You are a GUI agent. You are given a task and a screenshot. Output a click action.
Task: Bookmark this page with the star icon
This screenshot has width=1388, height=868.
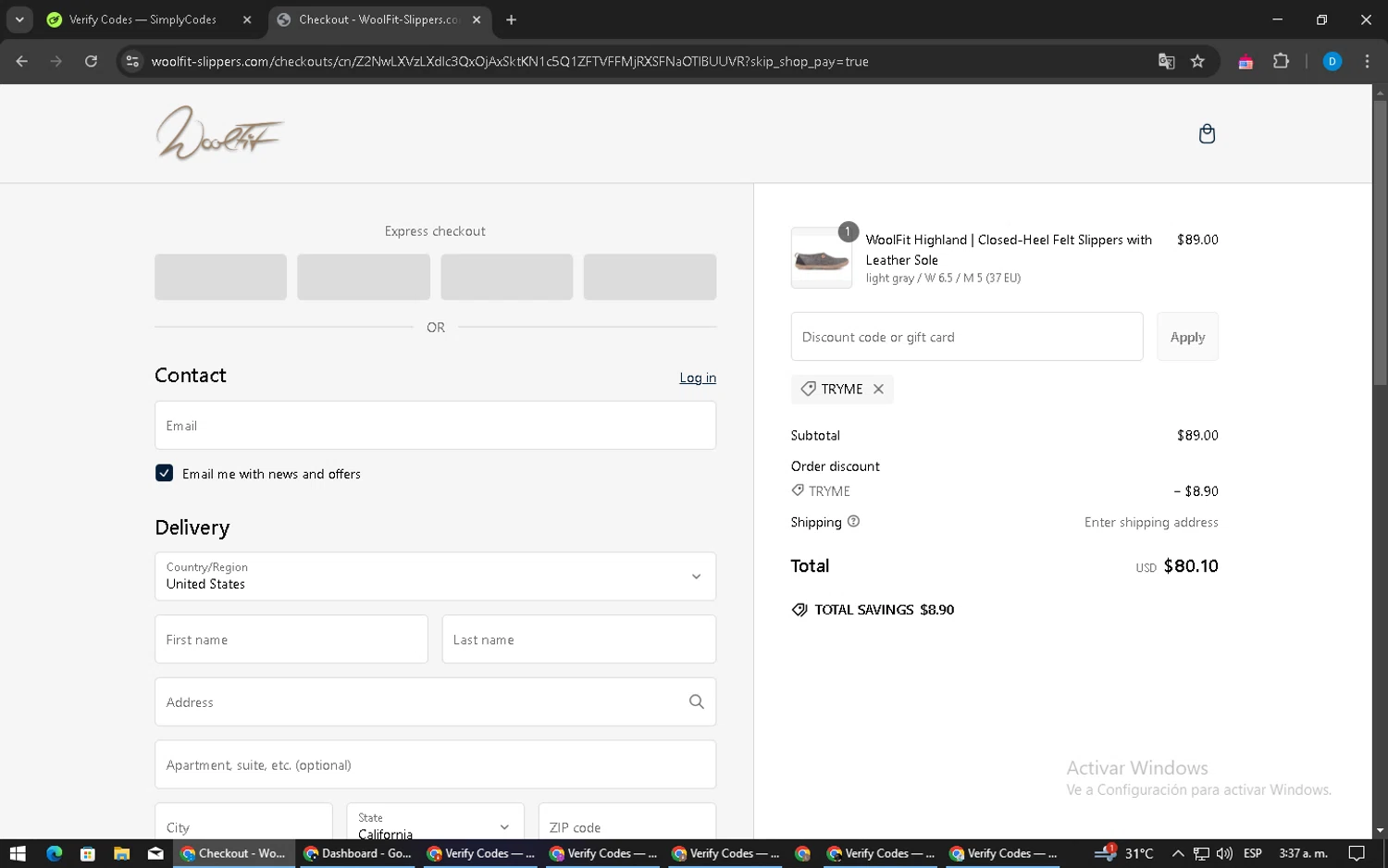click(1197, 61)
